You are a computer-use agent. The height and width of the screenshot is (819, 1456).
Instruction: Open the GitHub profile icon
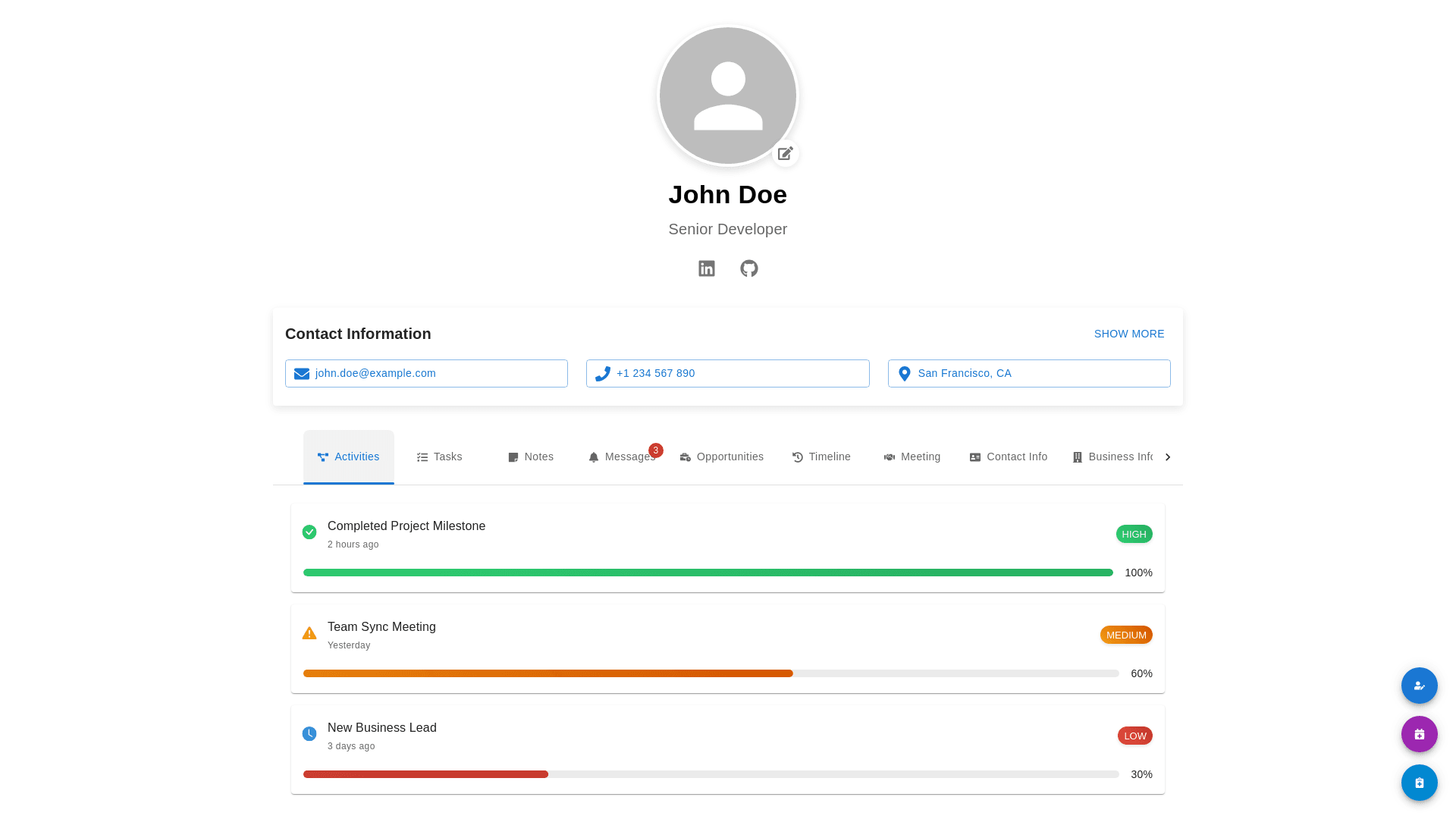click(x=748, y=268)
